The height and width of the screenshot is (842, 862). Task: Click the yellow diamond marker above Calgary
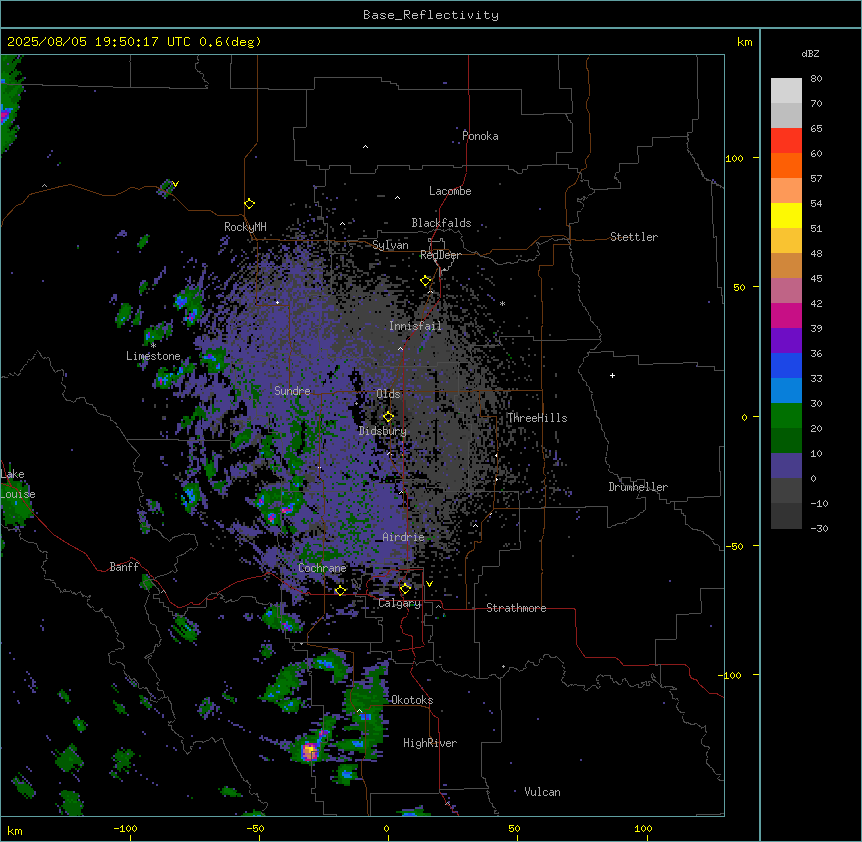(405, 589)
